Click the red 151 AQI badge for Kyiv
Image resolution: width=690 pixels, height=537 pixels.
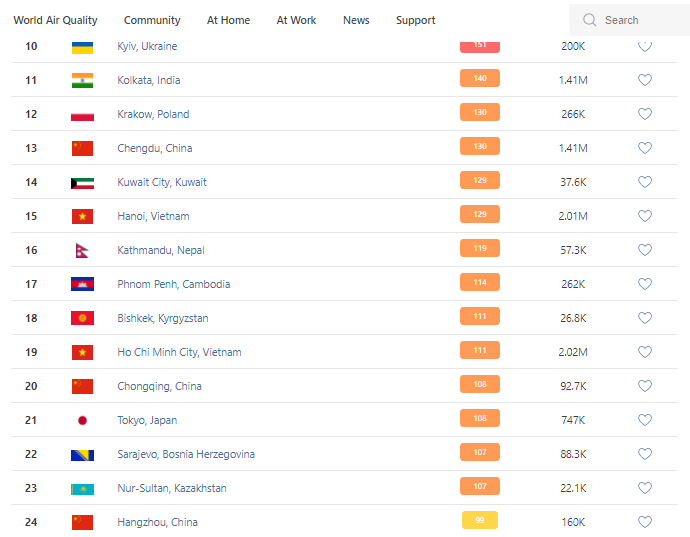click(x=480, y=46)
